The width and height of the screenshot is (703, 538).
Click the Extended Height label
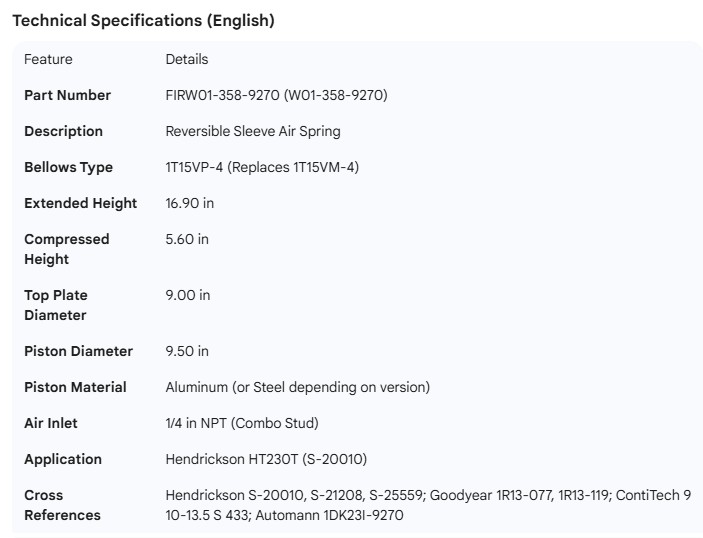point(80,203)
